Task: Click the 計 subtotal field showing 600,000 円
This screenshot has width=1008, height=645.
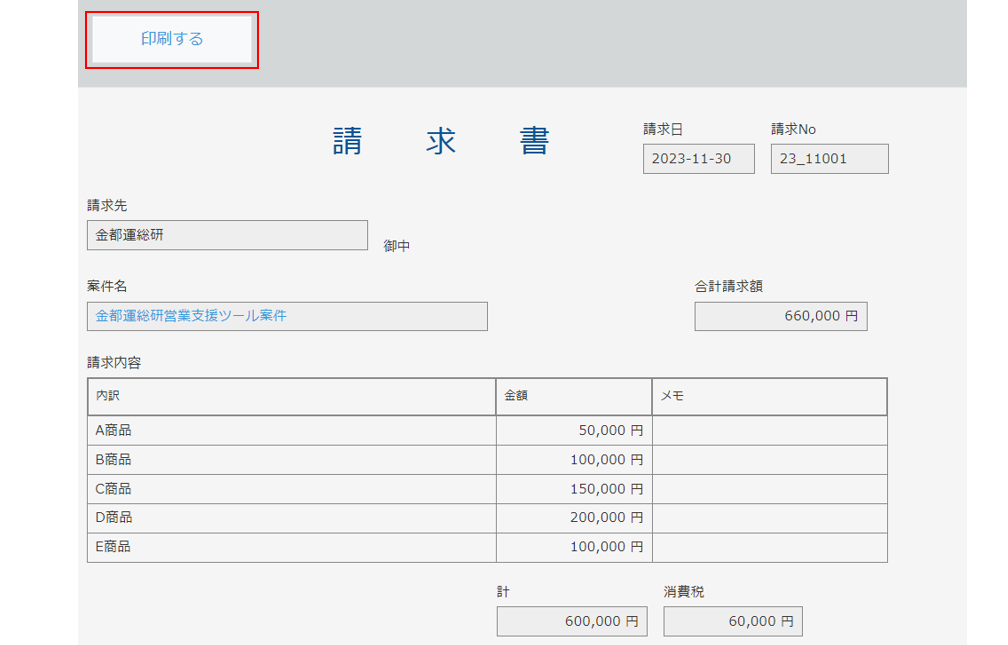Action: pos(571,621)
